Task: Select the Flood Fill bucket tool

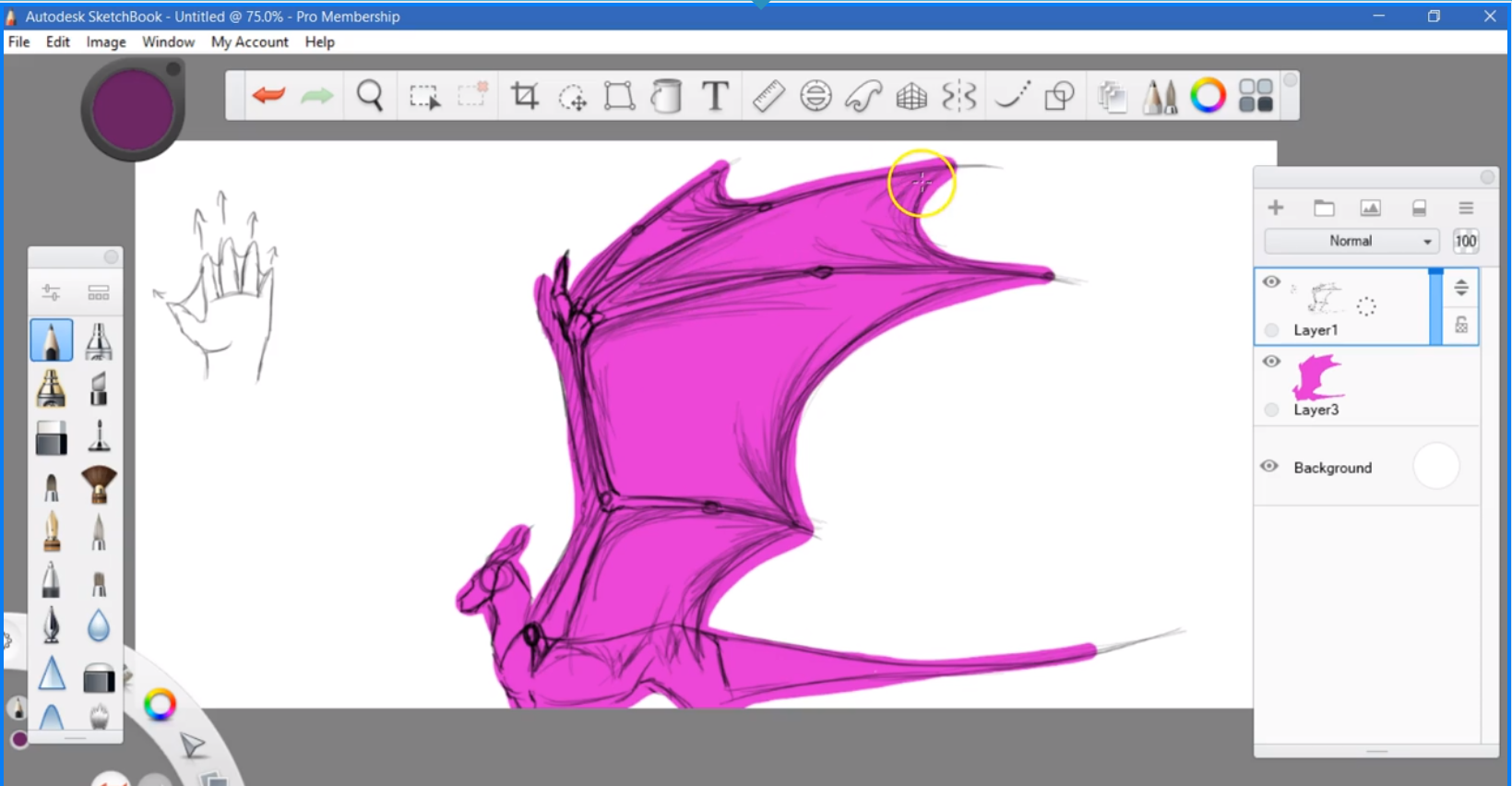Action: [666, 96]
